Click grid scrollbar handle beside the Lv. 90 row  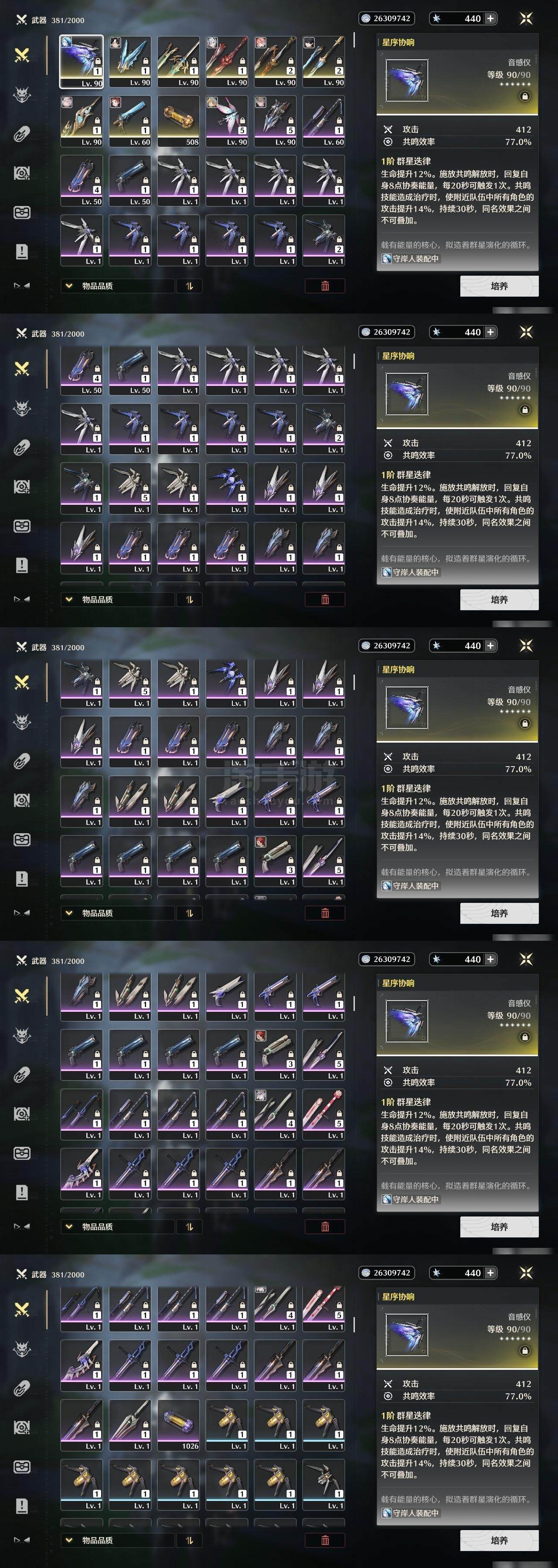354,40
